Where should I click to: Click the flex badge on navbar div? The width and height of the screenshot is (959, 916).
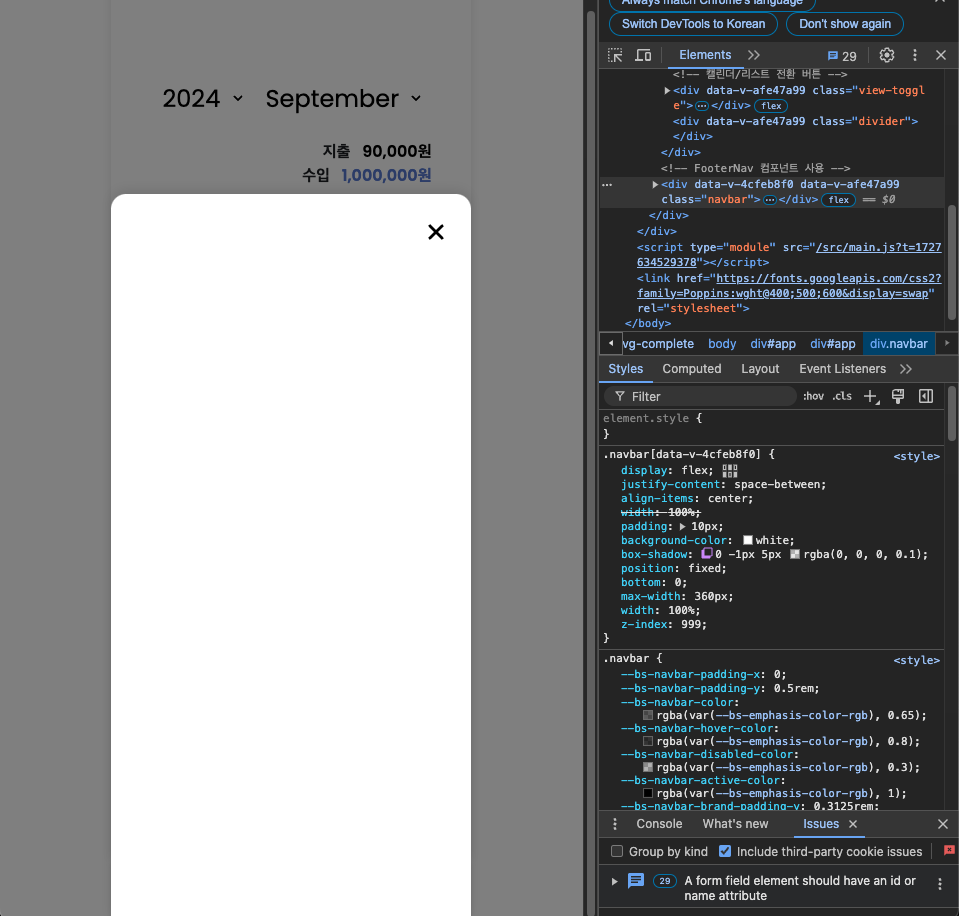pyautogui.click(x=838, y=199)
